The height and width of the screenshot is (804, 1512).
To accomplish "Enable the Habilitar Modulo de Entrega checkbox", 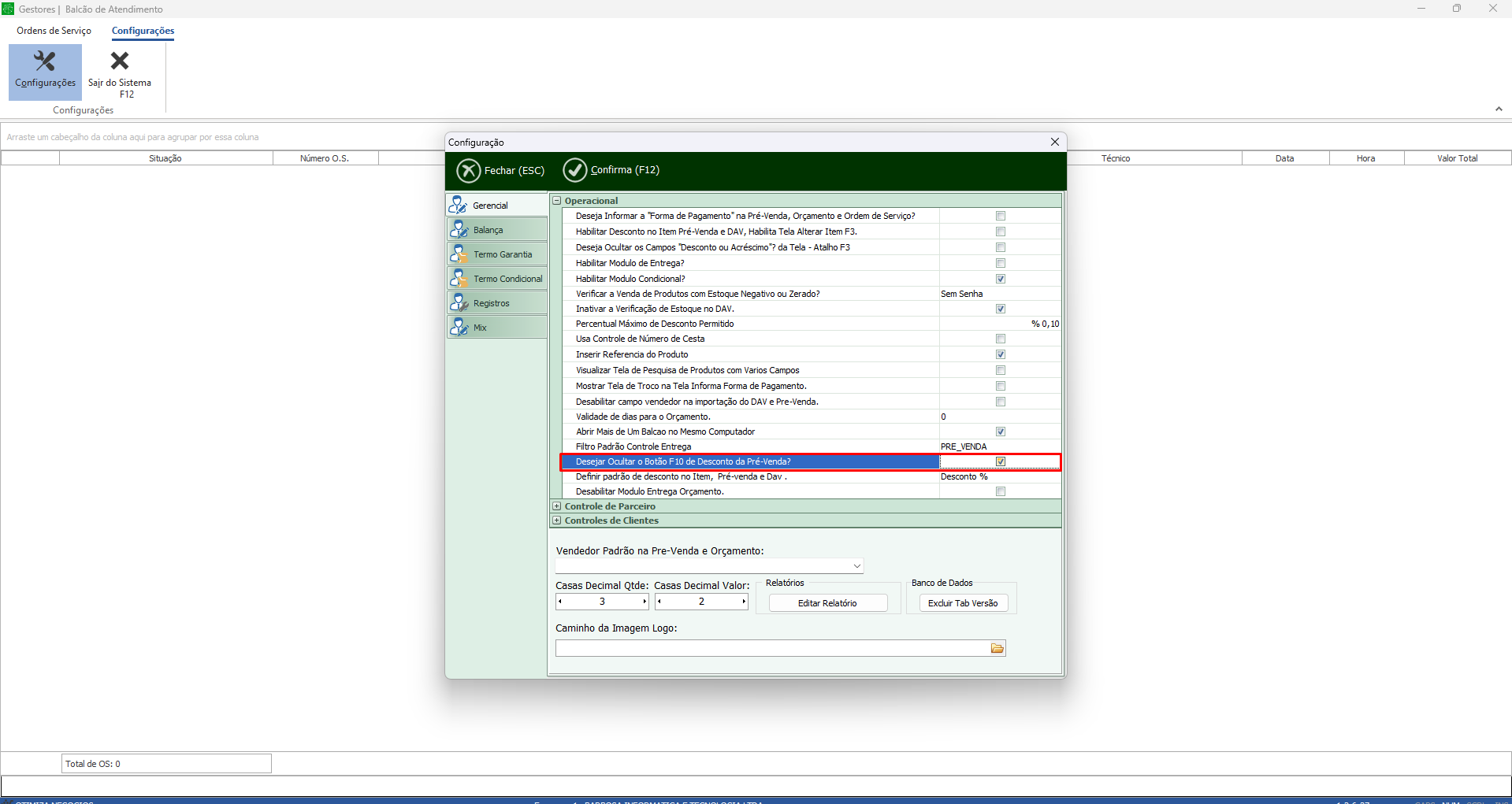I will click(x=1001, y=263).
